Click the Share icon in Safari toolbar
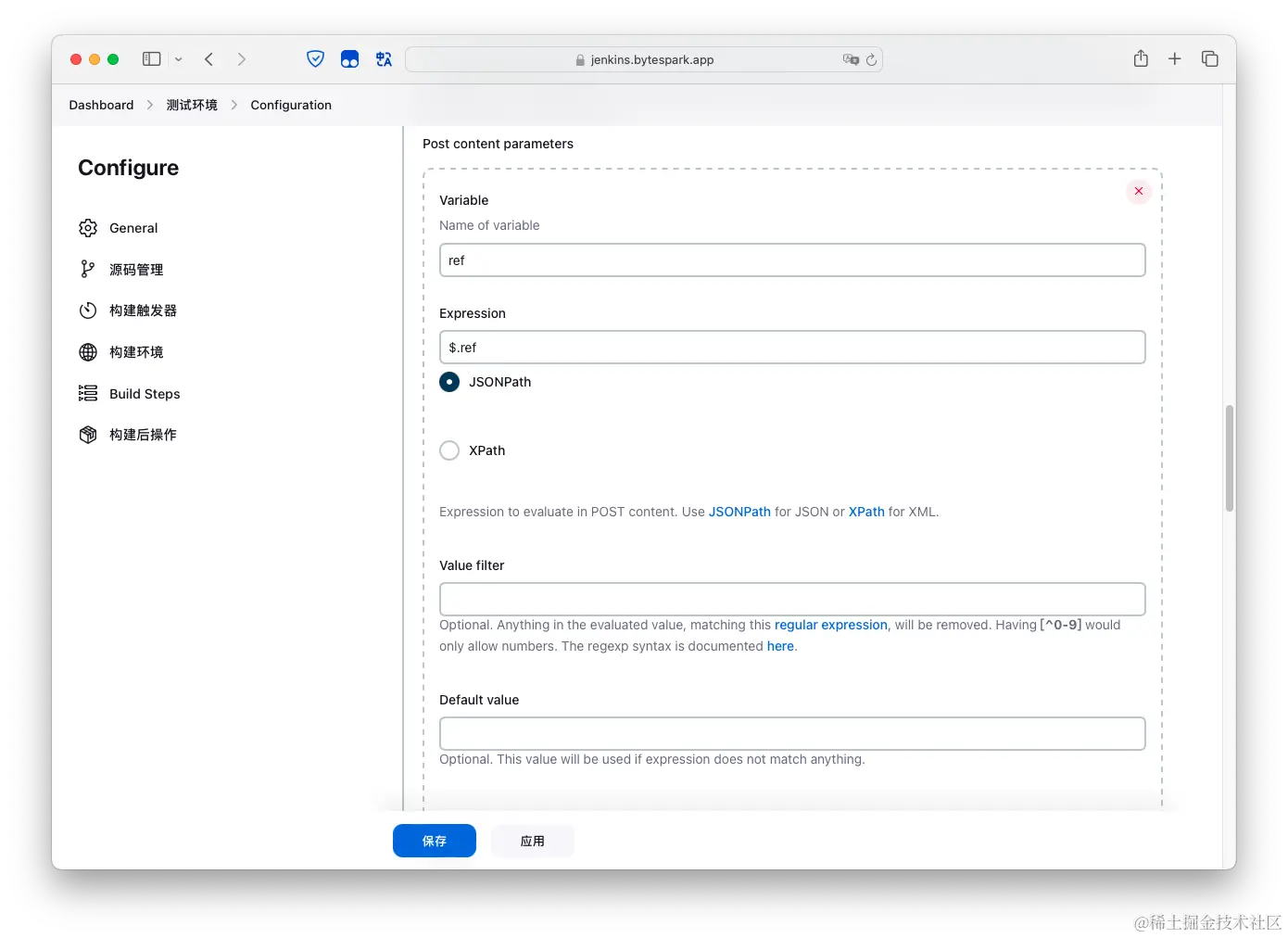This screenshot has height=938, width=1288. click(1141, 58)
